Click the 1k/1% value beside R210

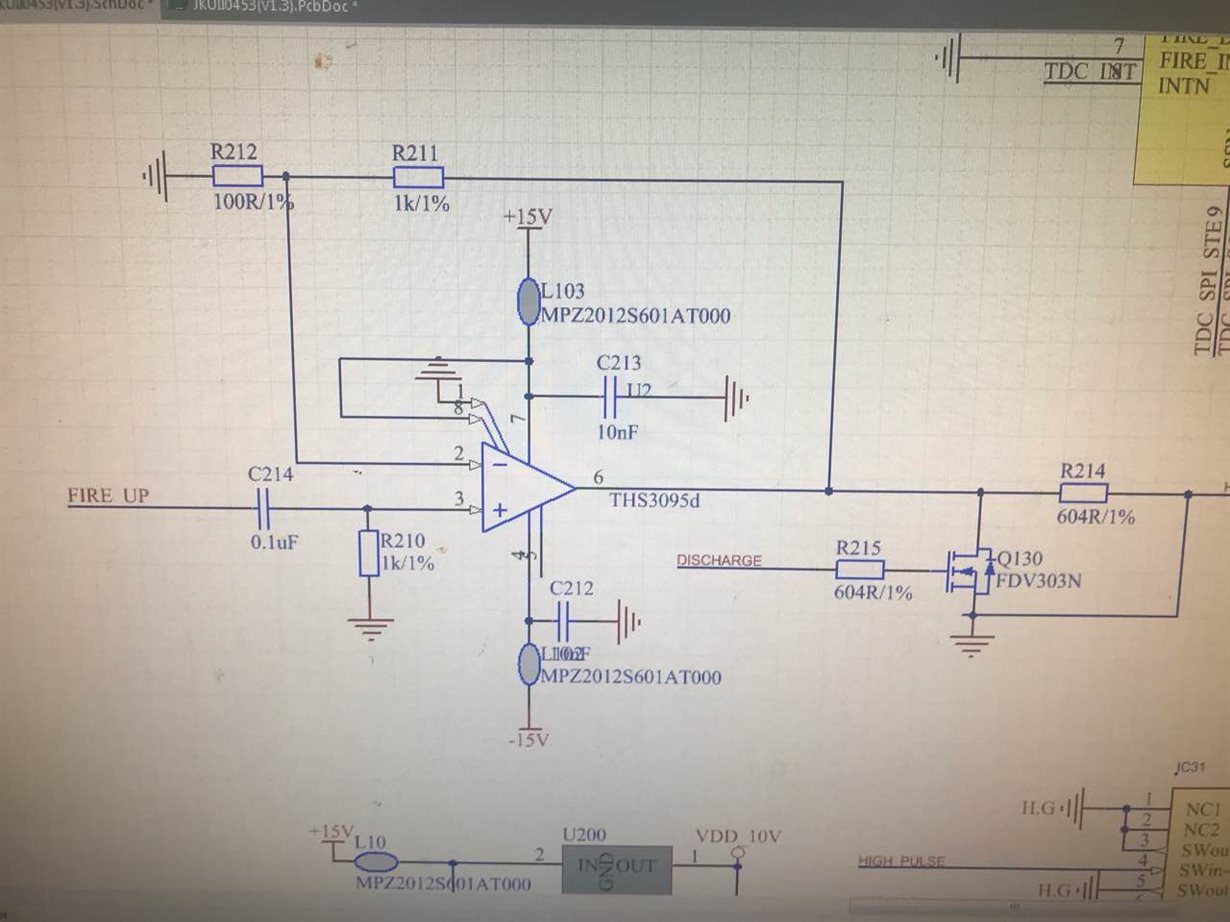tap(407, 564)
